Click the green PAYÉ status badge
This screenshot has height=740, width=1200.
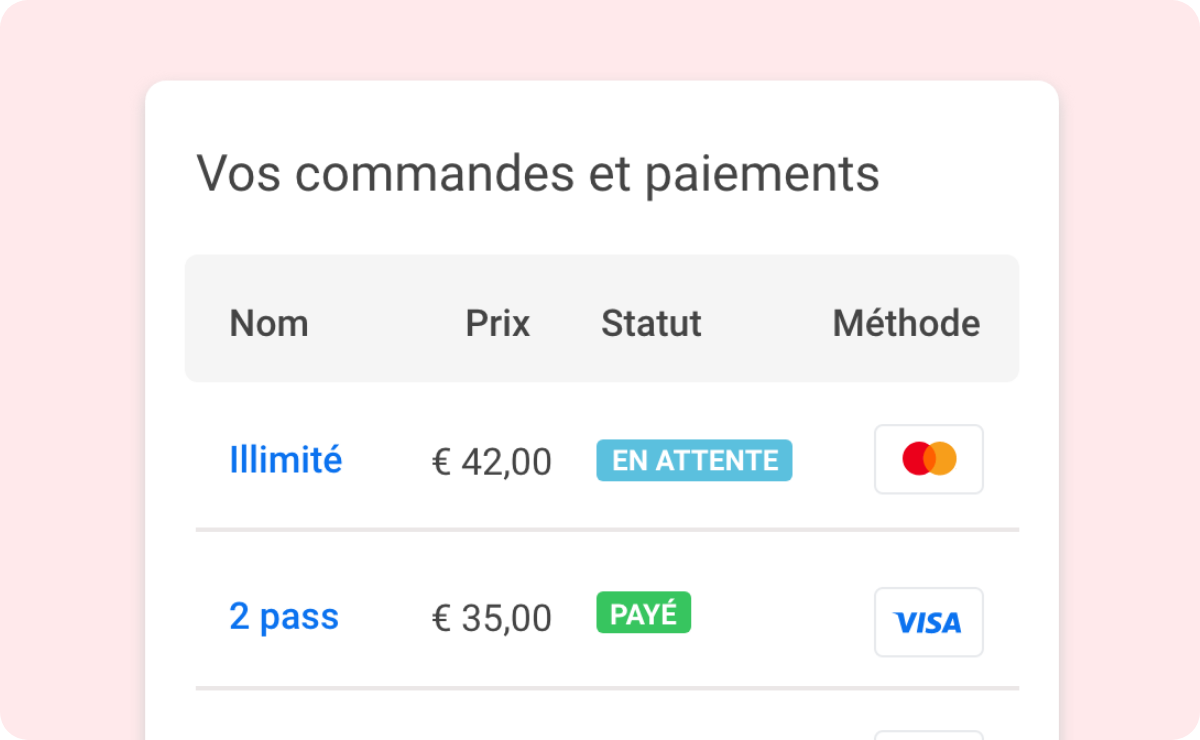click(643, 613)
